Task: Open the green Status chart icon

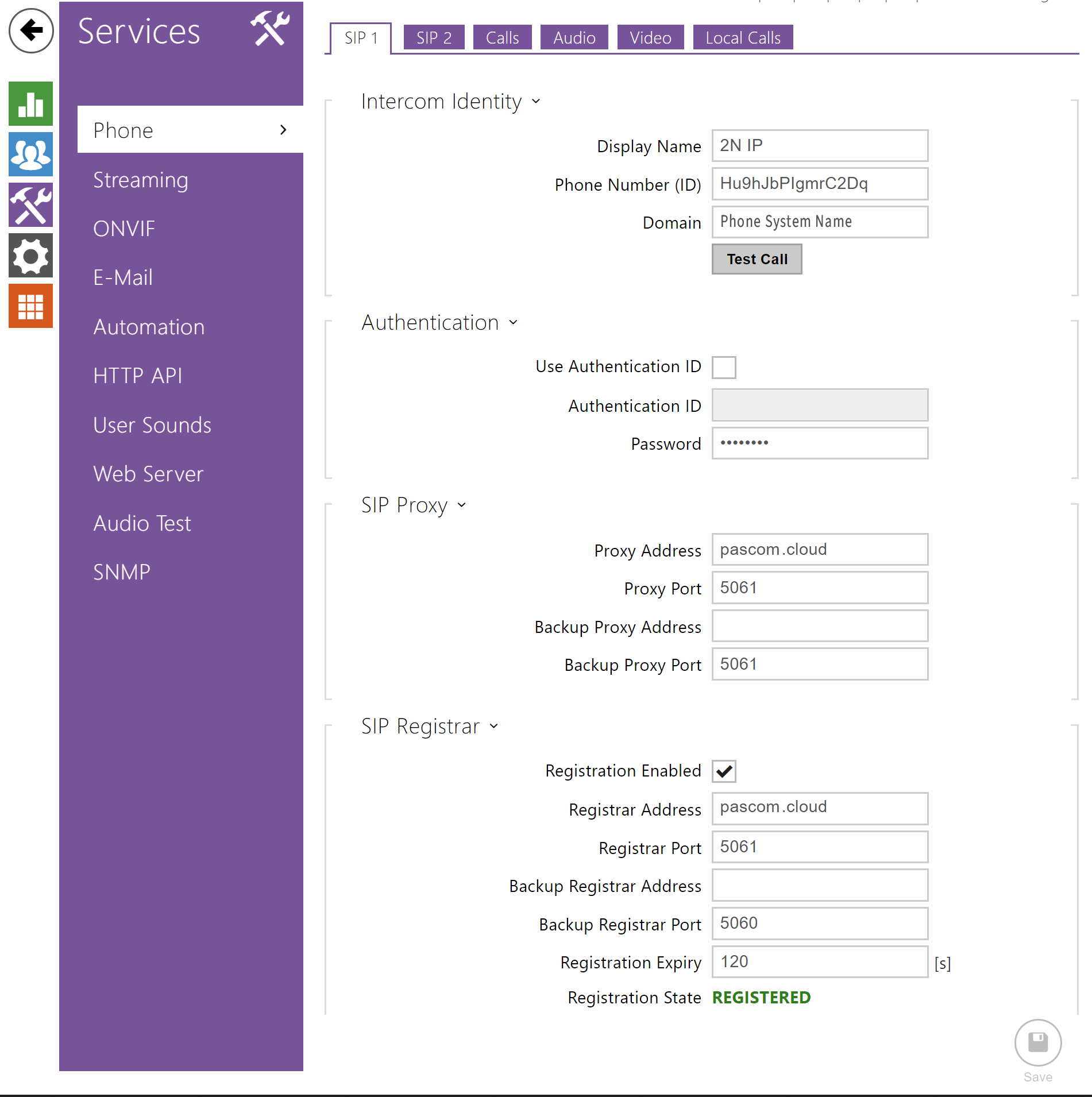Action: [x=31, y=104]
